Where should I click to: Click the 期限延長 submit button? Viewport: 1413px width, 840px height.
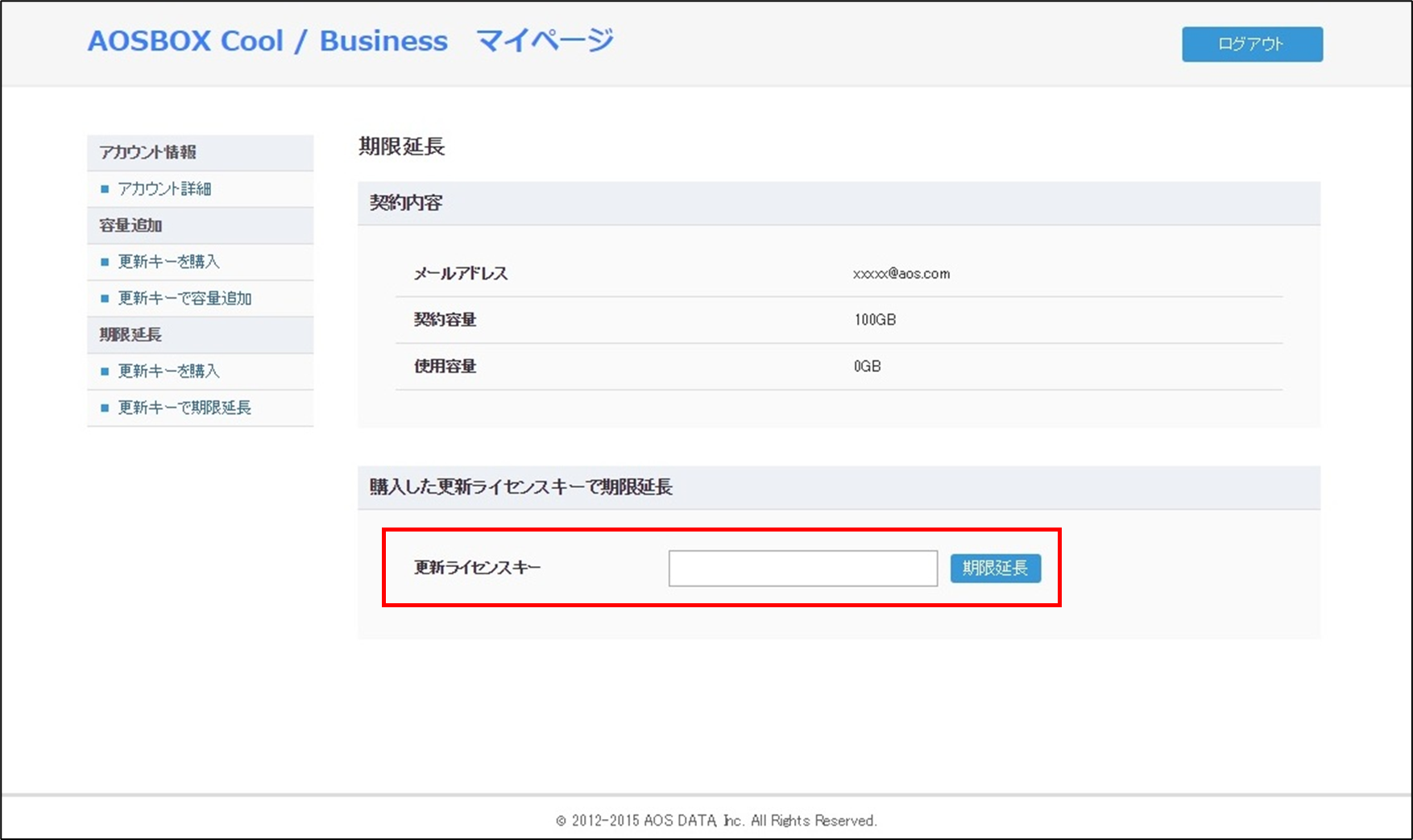[x=995, y=568]
